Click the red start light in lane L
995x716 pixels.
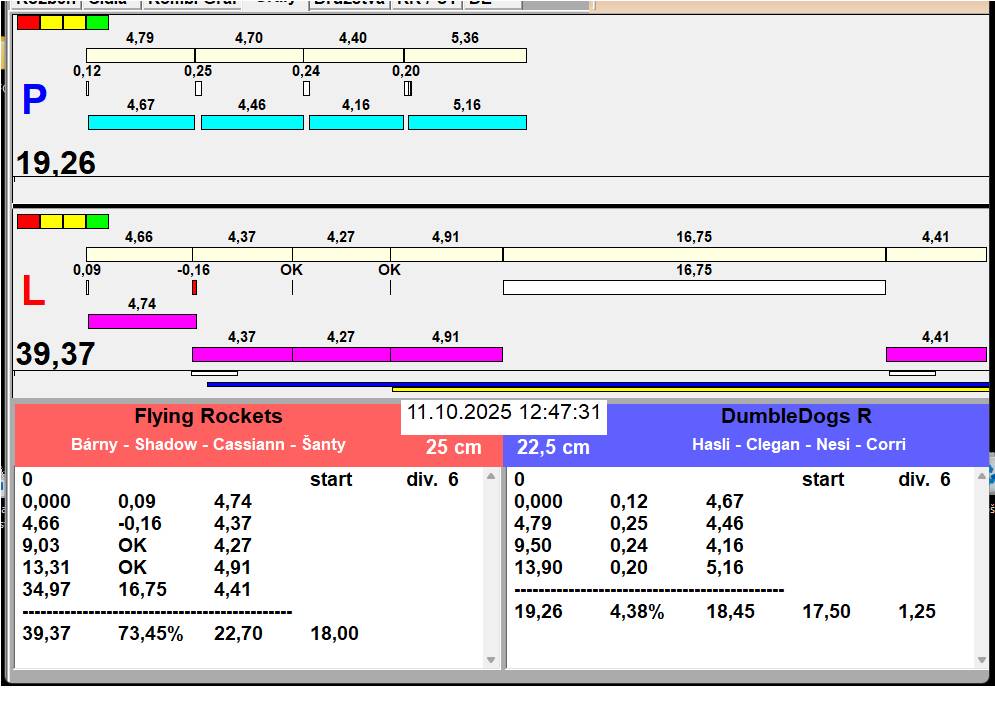click(x=28, y=222)
